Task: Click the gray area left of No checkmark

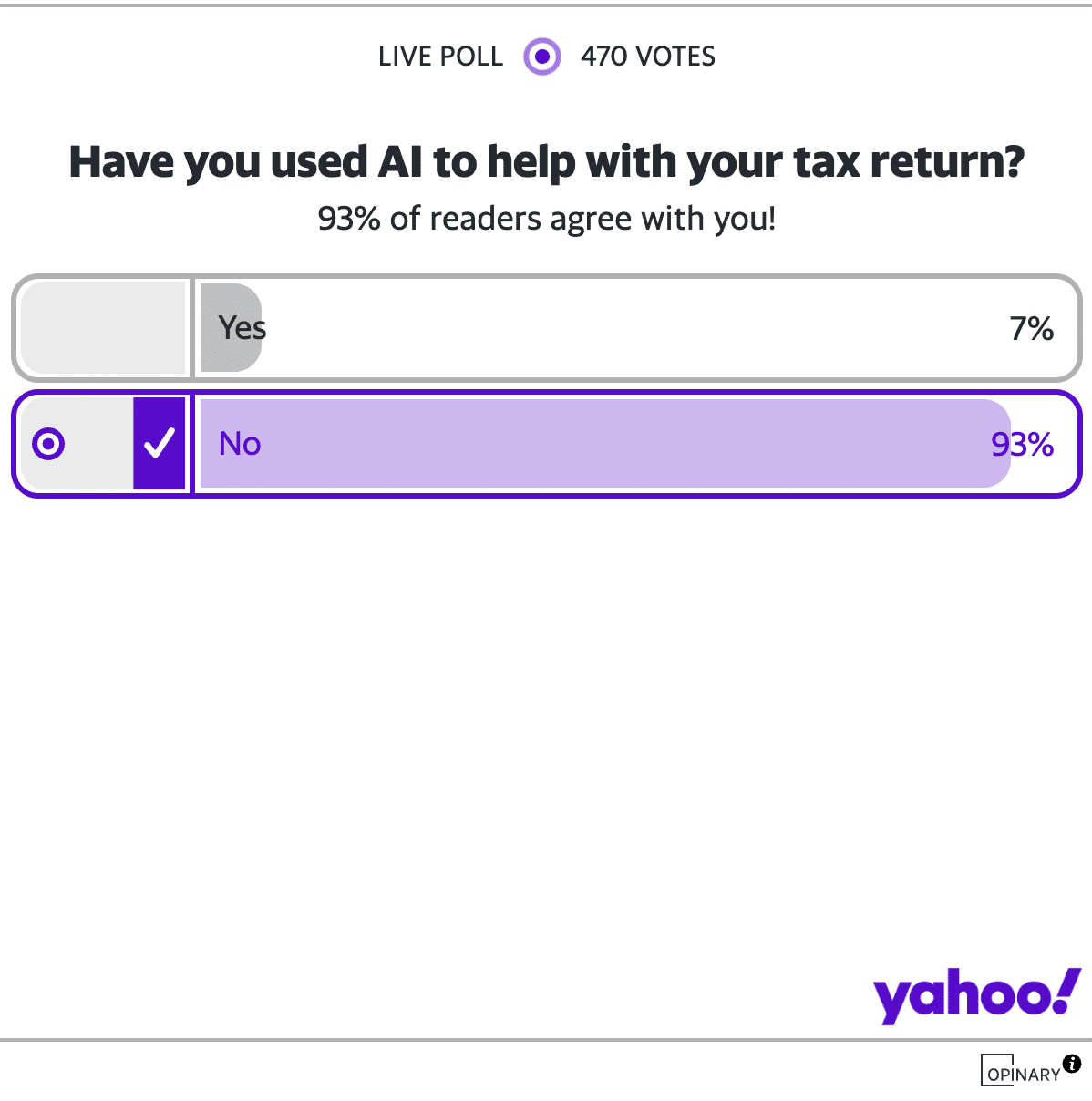Action: (98, 444)
